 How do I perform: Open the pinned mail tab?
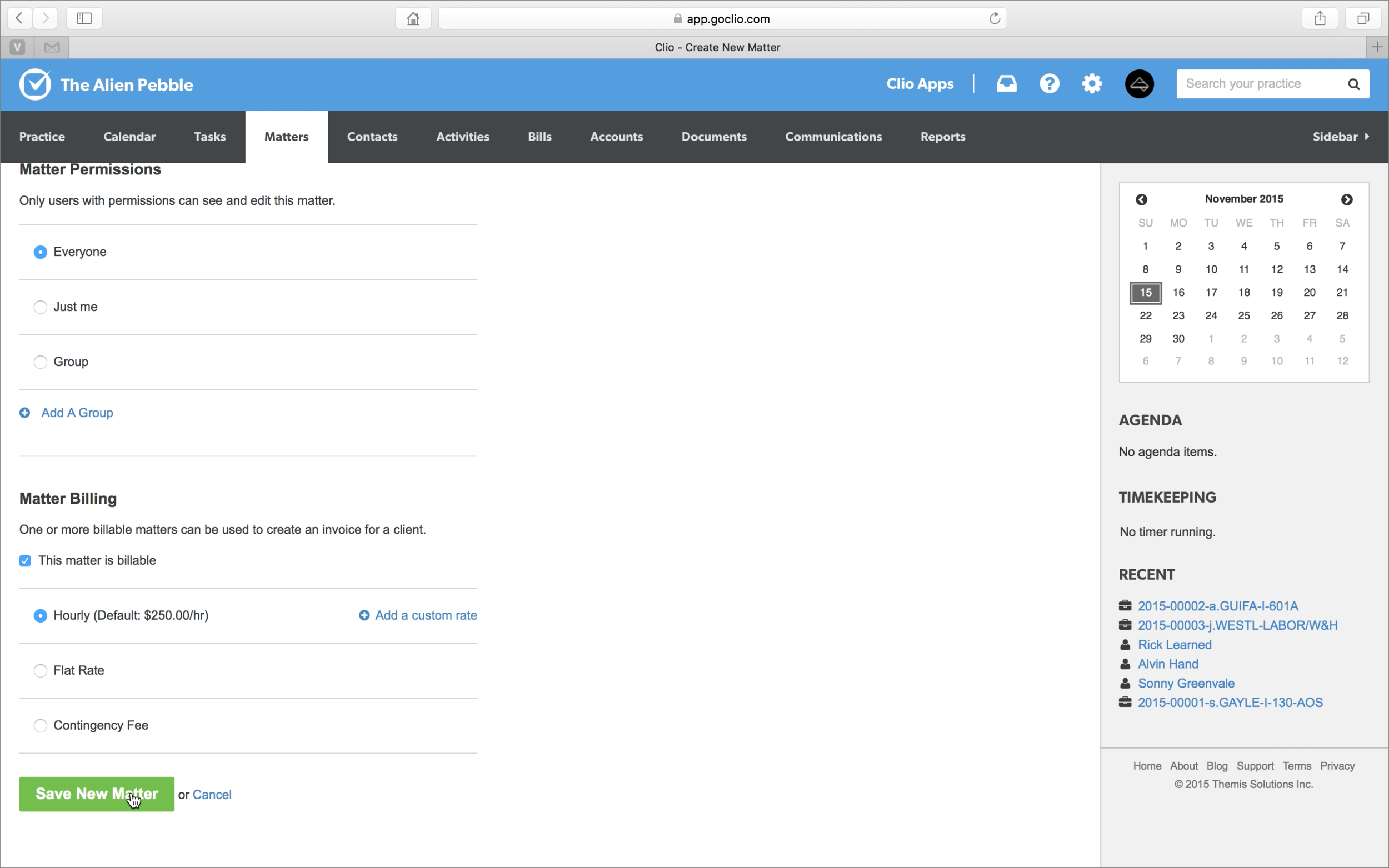click(x=52, y=47)
